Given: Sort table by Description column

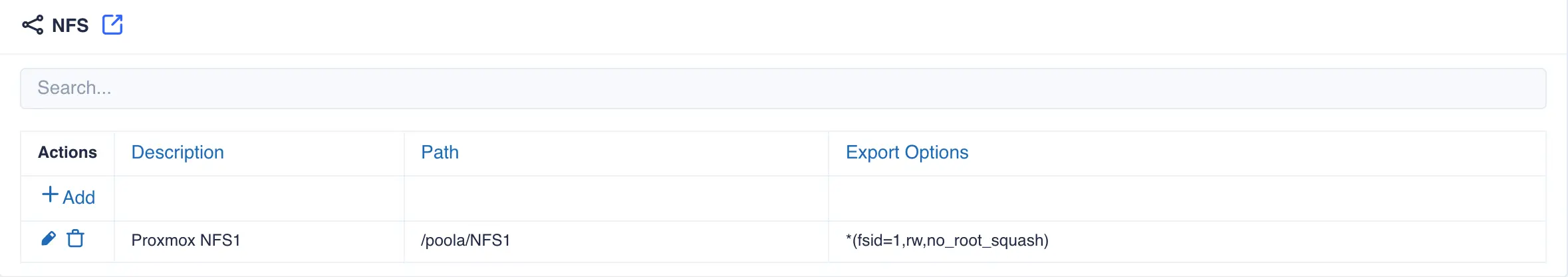Looking at the screenshot, I should pos(178,152).
